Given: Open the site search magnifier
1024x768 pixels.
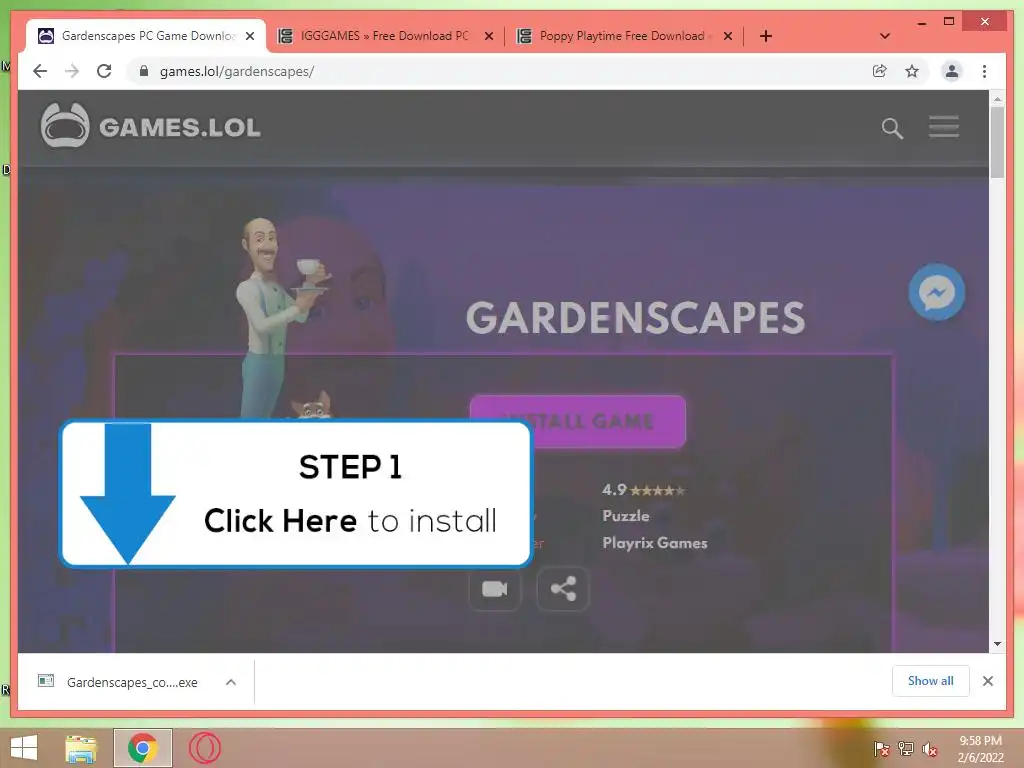Looking at the screenshot, I should point(892,128).
